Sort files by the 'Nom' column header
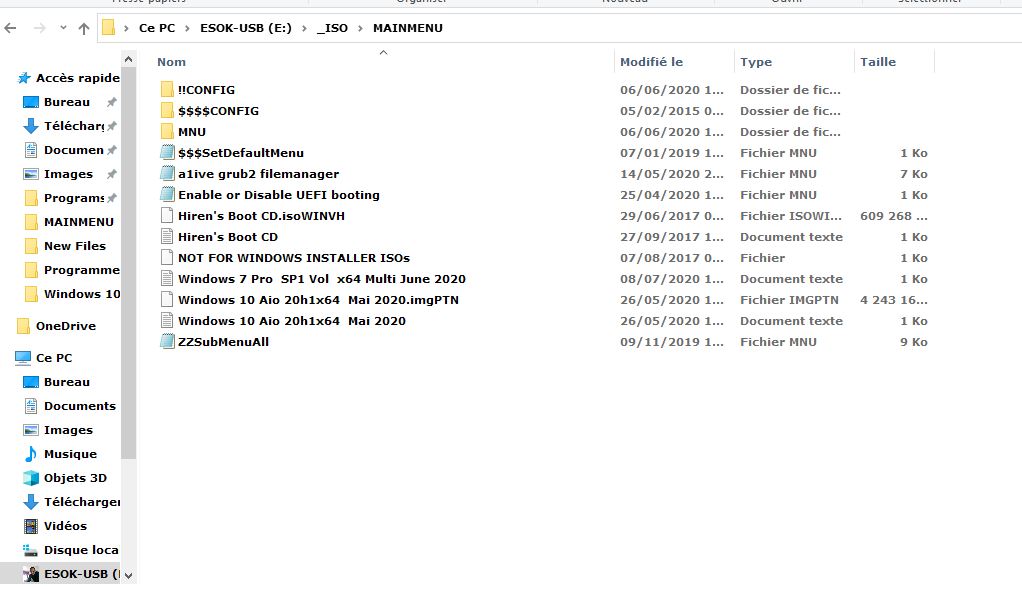This screenshot has height=589, width=1022. [171, 62]
